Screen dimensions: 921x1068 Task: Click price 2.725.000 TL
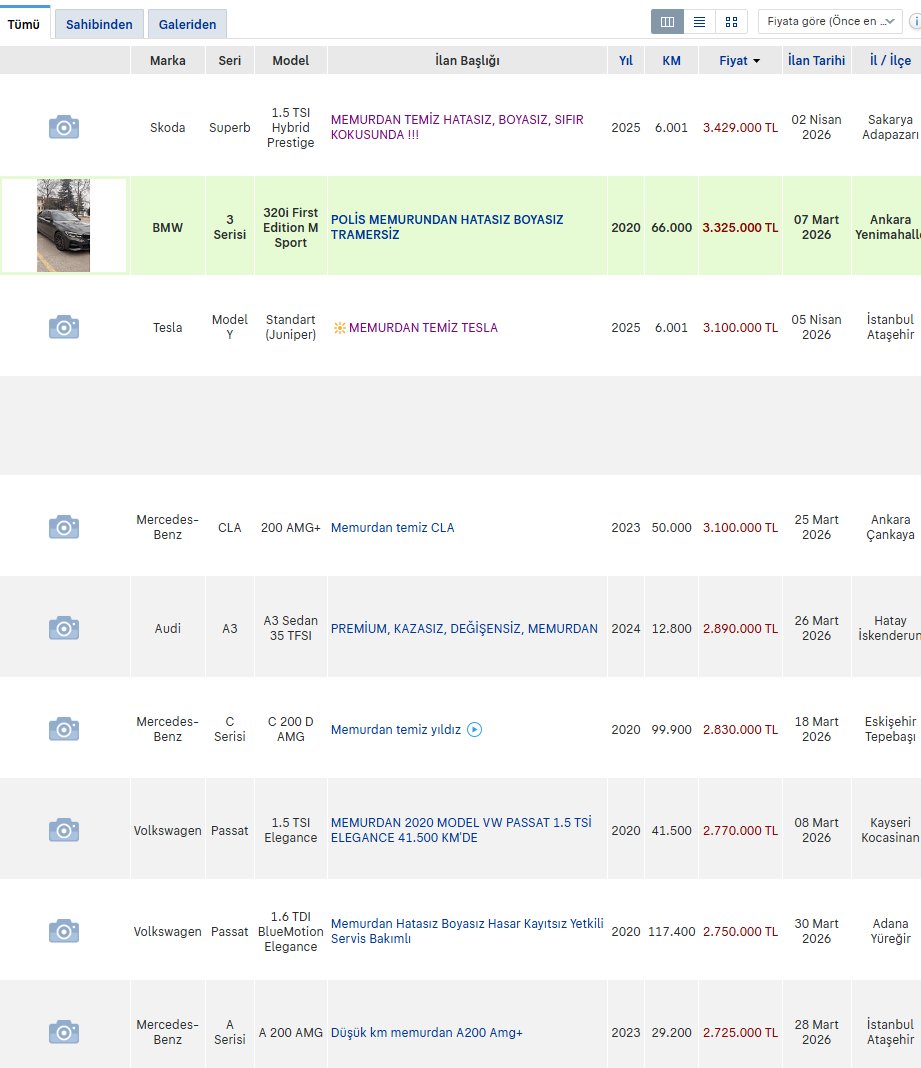[740, 1033]
